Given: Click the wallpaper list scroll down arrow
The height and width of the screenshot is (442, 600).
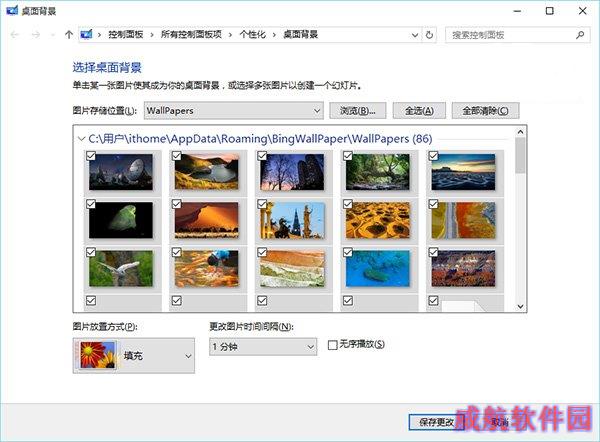Looking at the screenshot, I should 520,306.
